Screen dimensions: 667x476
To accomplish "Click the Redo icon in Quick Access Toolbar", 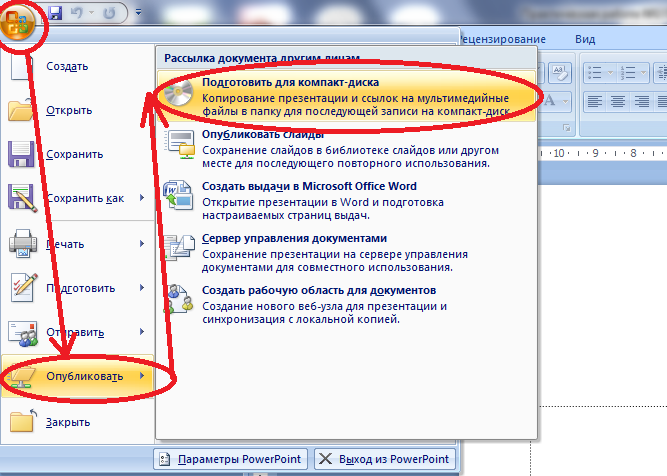I will point(109,13).
